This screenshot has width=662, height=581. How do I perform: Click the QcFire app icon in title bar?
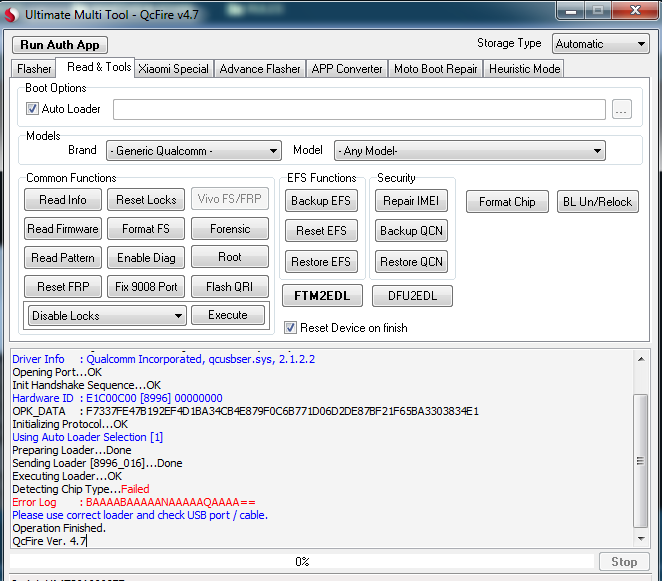coord(13,13)
